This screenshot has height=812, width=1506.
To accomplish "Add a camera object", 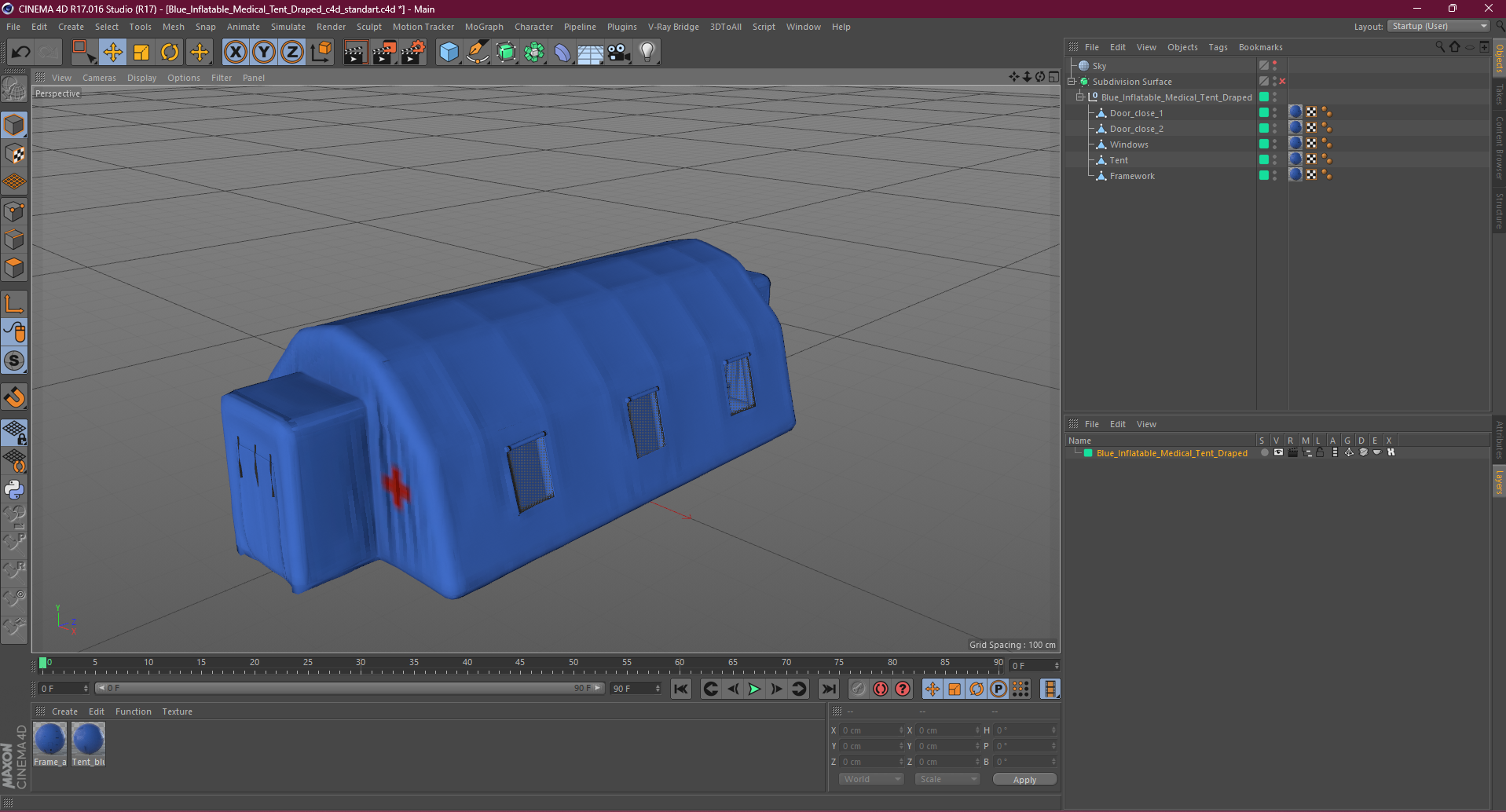I will tap(619, 53).
